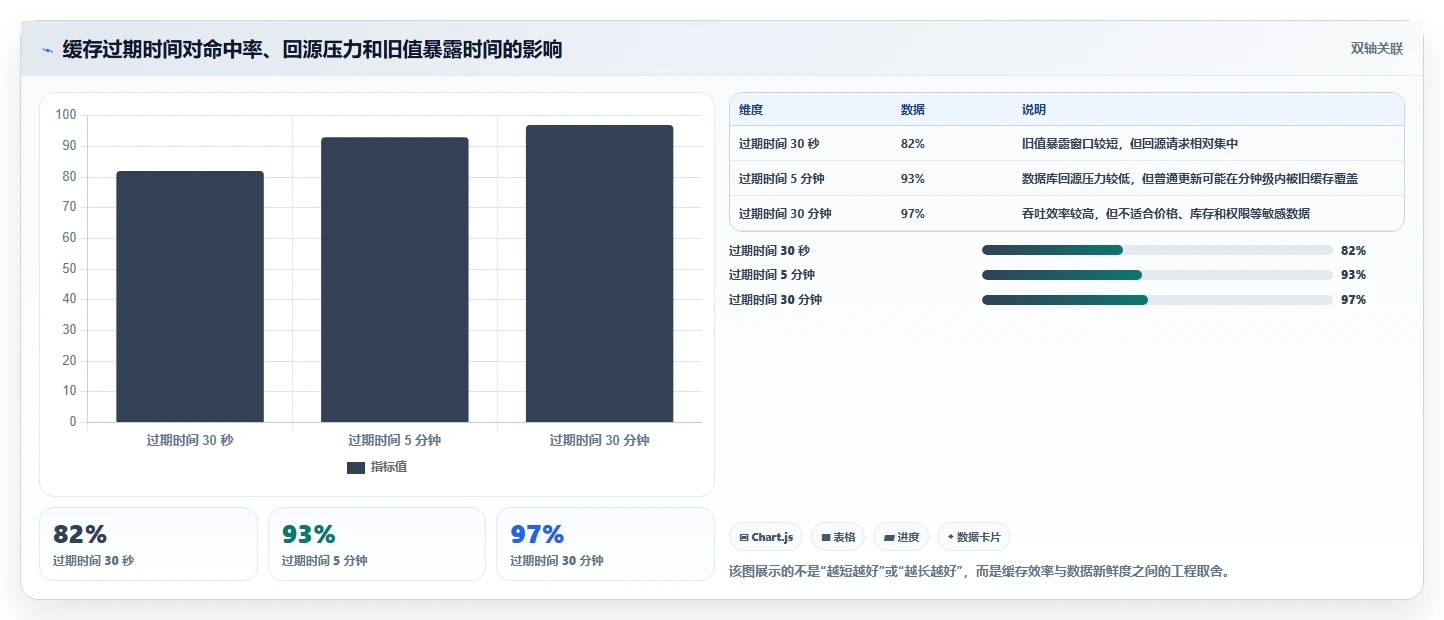Click the 93% cell in the table
1444x620 pixels.
tap(913, 179)
